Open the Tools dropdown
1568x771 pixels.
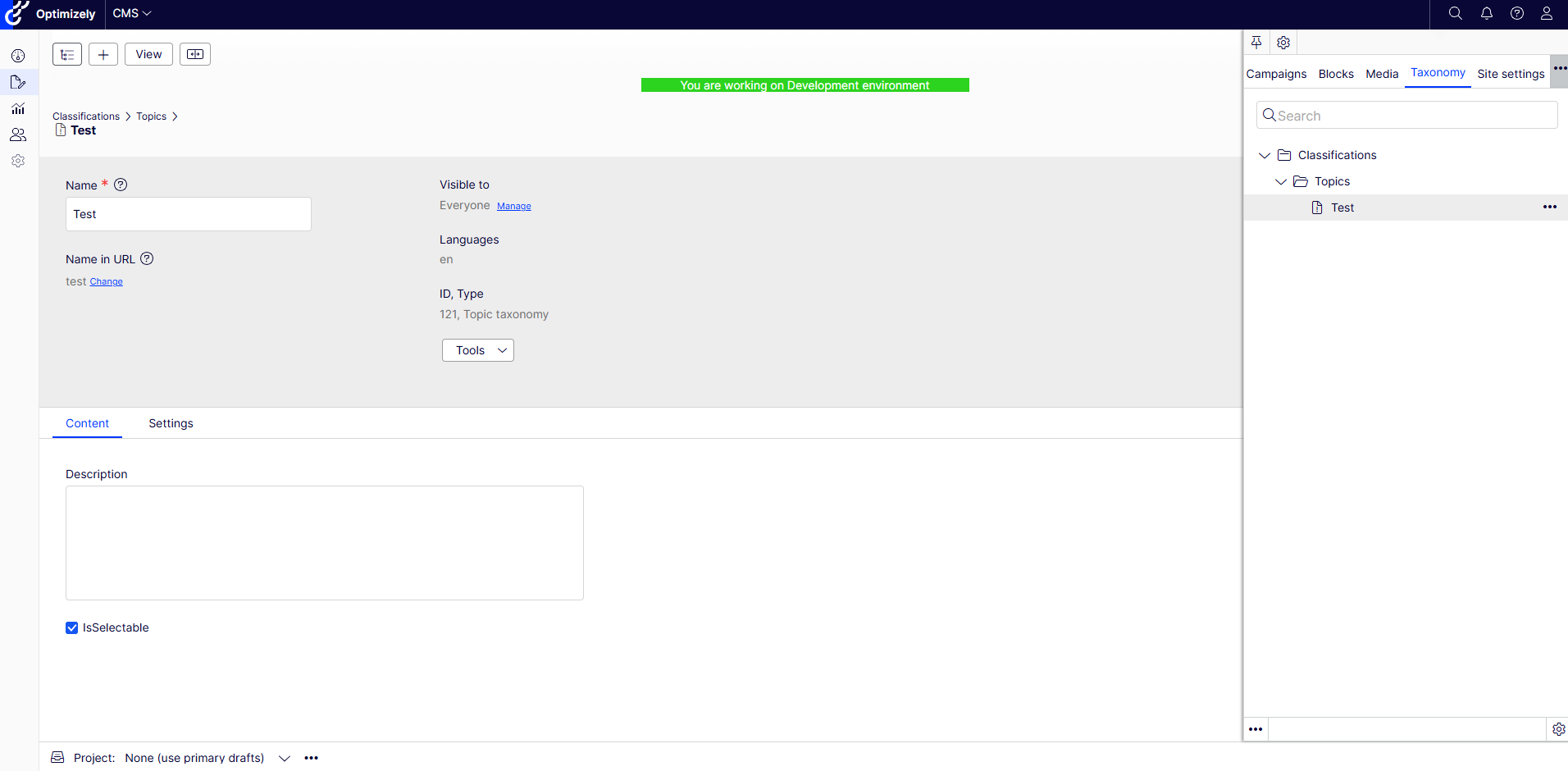click(478, 350)
